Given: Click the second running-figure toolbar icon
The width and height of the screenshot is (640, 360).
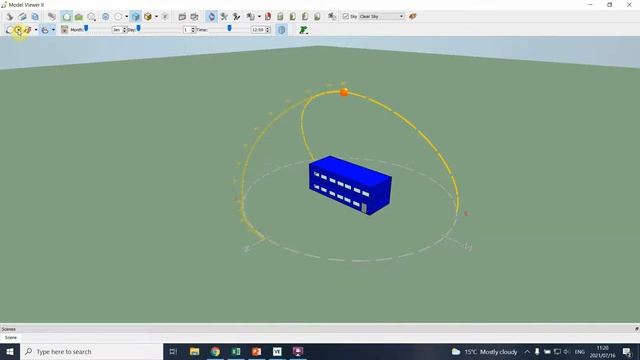Looking at the screenshot, I should (x=236, y=17).
